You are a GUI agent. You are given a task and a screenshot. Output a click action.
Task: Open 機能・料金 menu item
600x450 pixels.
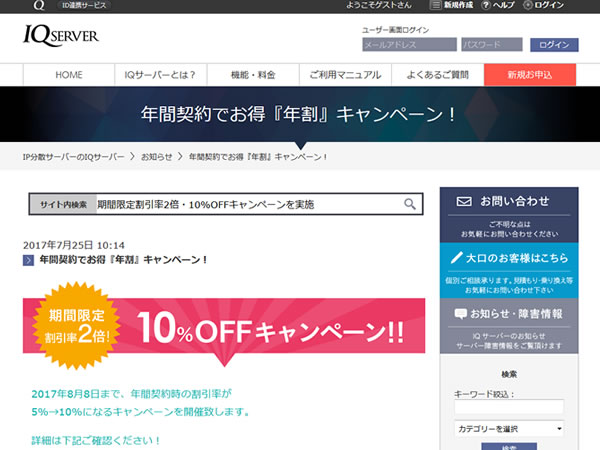(253, 75)
